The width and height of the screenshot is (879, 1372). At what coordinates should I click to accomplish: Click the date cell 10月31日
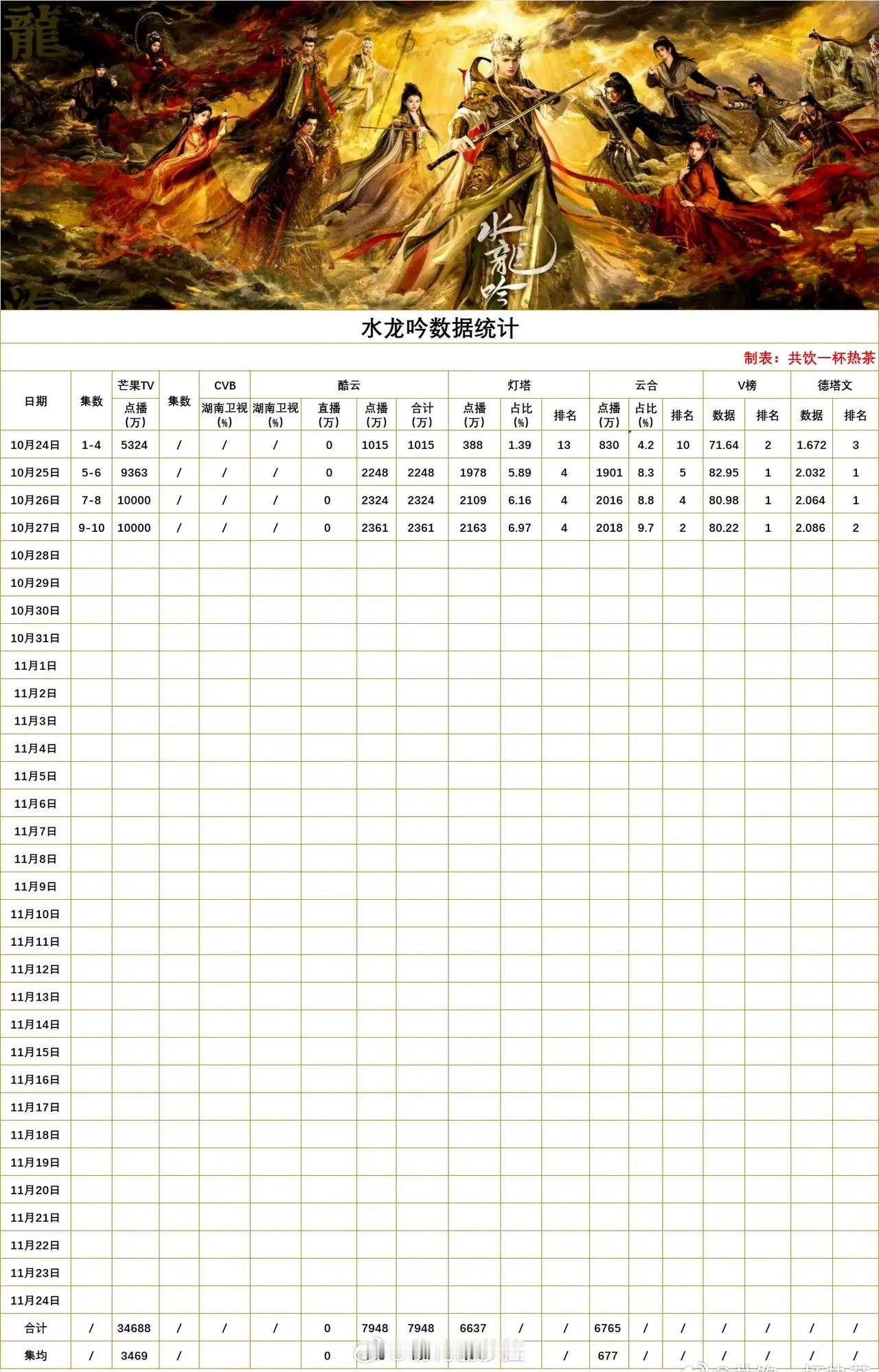coord(35,638)
